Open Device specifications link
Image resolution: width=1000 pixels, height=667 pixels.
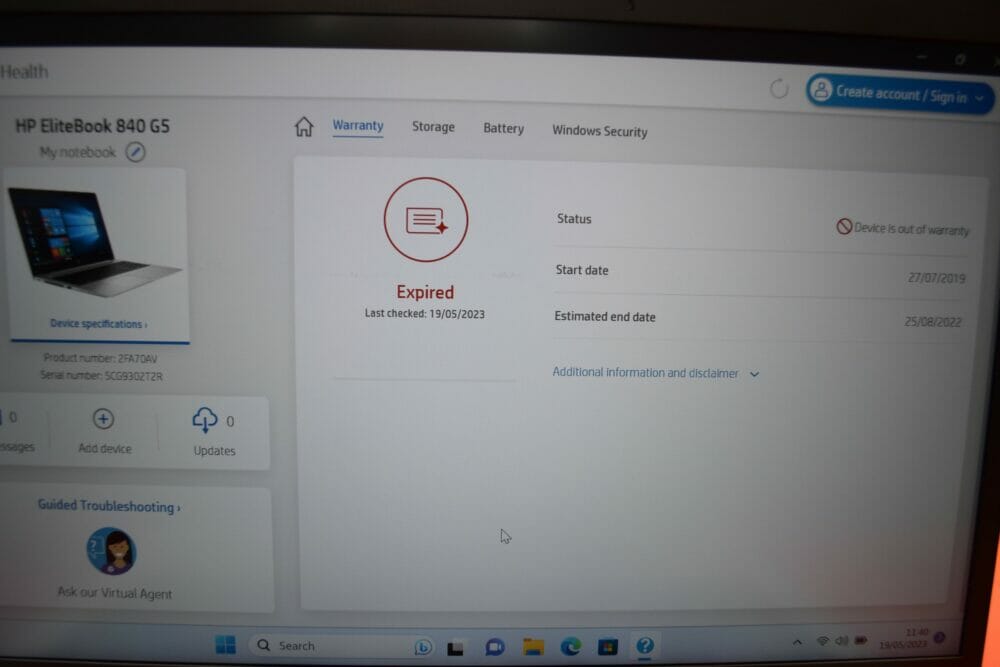pyautogui.click(x=99, y=324)
